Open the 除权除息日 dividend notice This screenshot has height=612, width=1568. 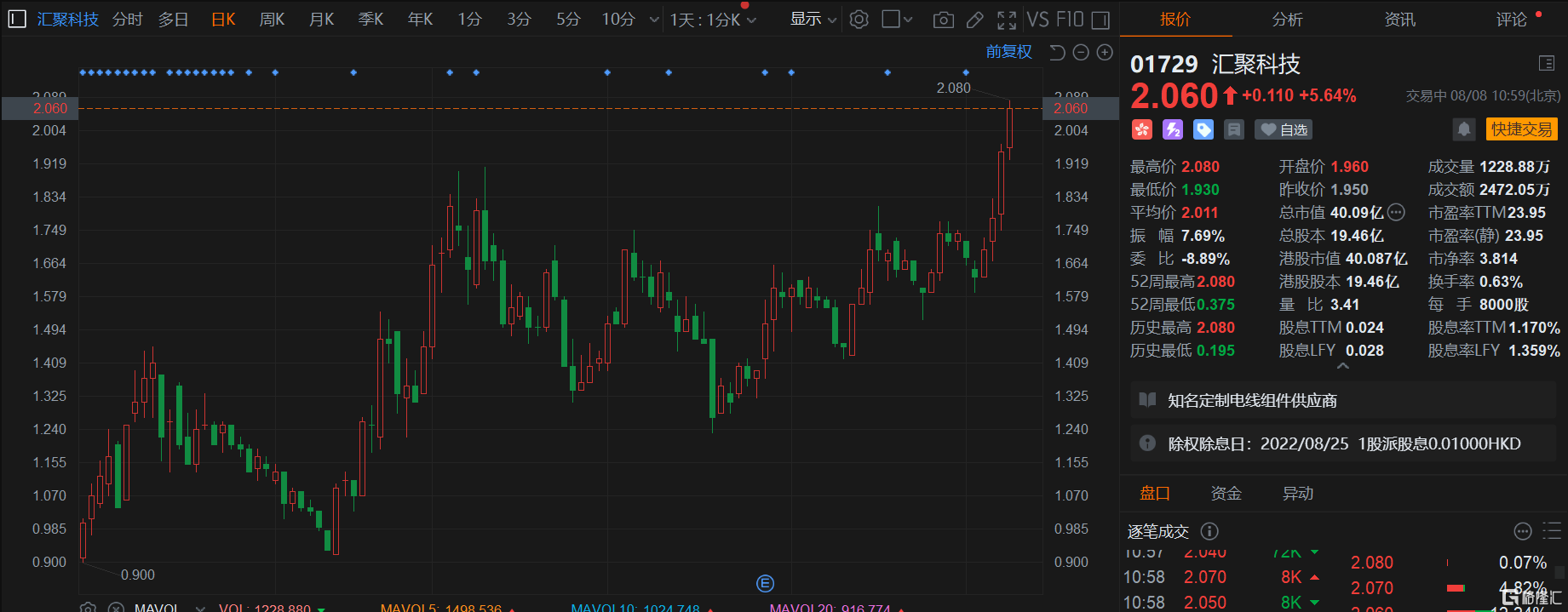[1344, 443]
